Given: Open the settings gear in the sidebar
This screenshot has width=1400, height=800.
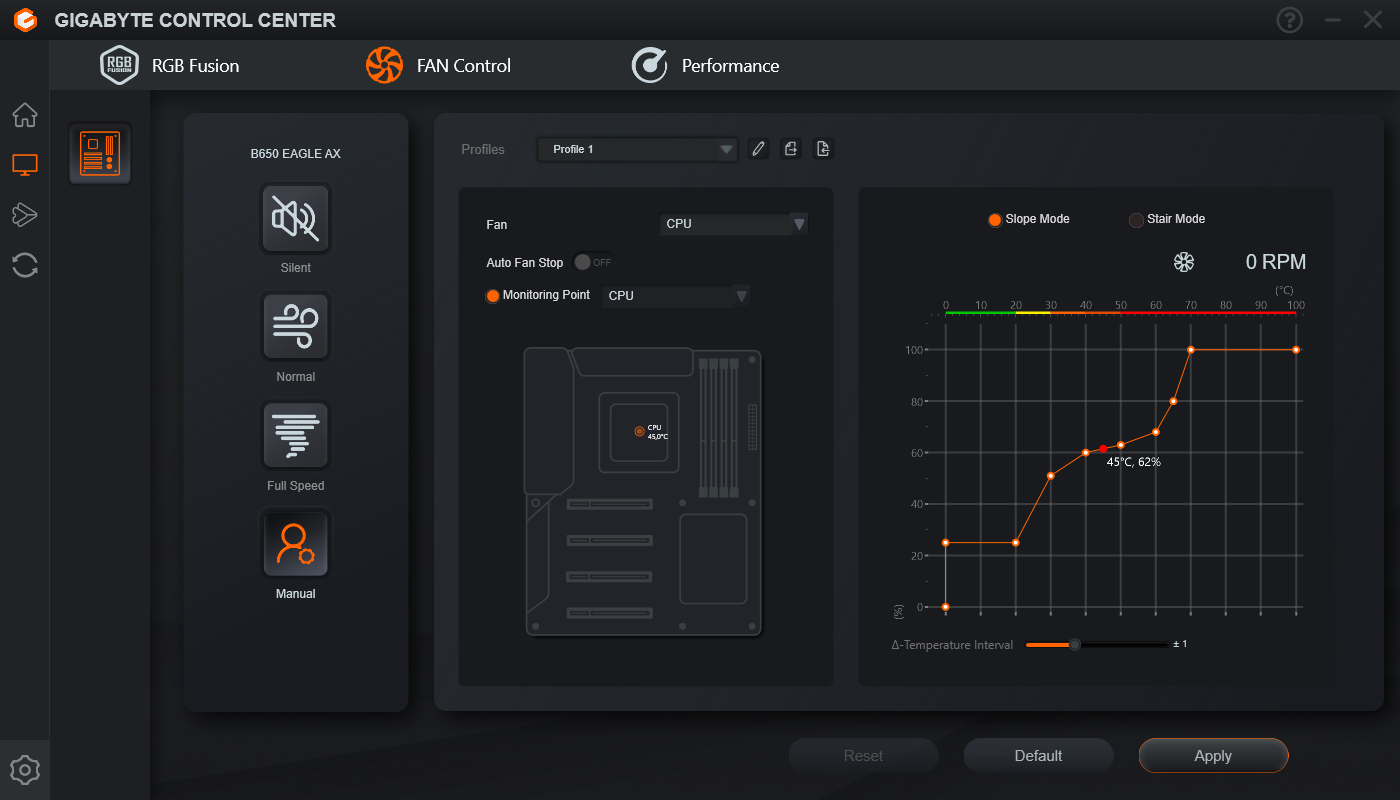Looking at the screenshot, I should [25, 770].
